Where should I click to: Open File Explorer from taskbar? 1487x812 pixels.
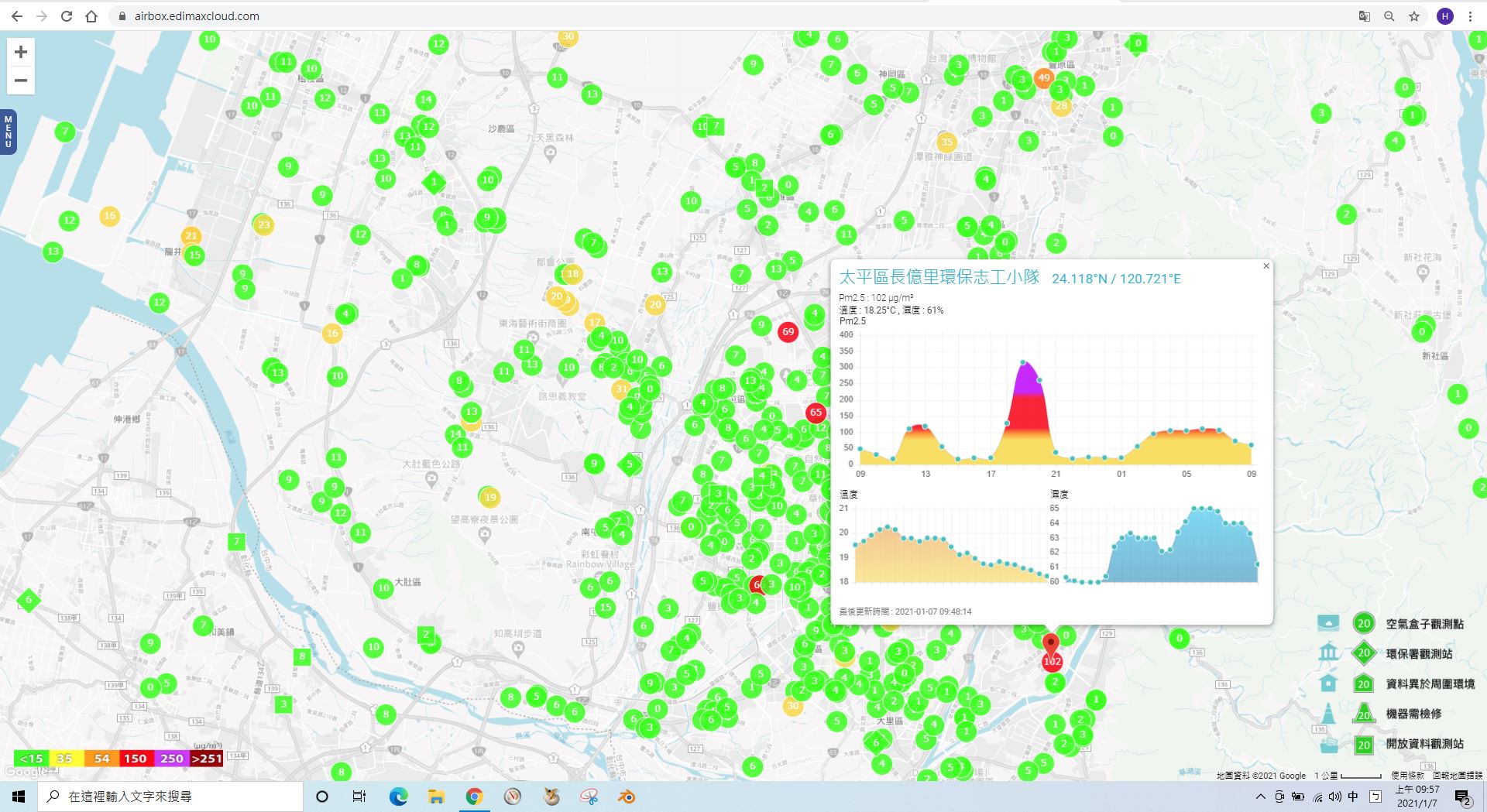(436, 797)
